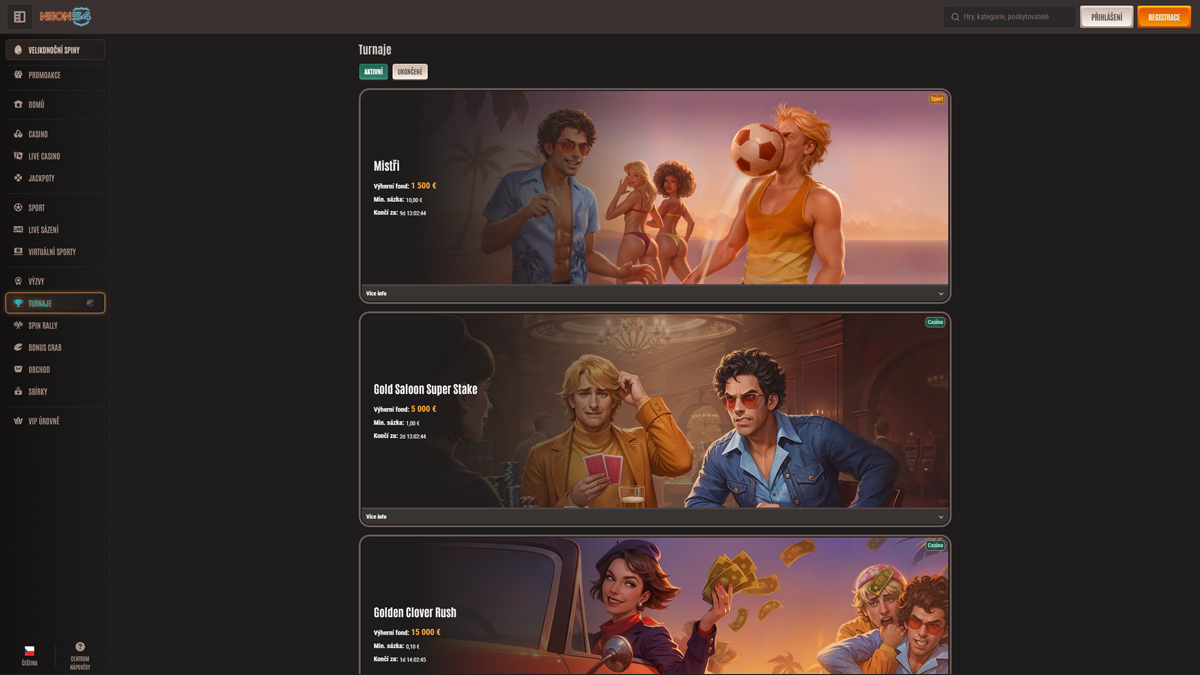Screen dimensions: 1200x675
Task: Open Live Casino from the sidebar
Action: 43,156
